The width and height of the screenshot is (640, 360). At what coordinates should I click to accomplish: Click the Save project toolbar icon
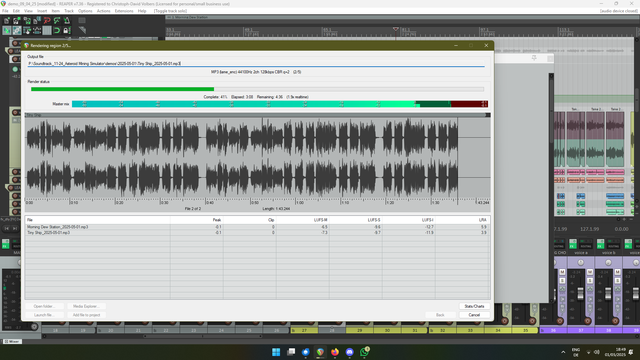pos(27,20)
